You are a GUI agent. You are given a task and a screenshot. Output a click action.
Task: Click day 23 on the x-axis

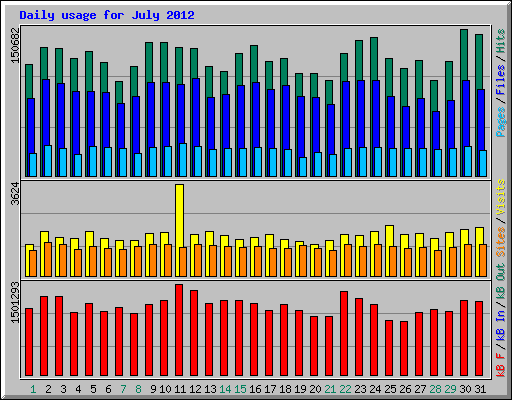360,389
